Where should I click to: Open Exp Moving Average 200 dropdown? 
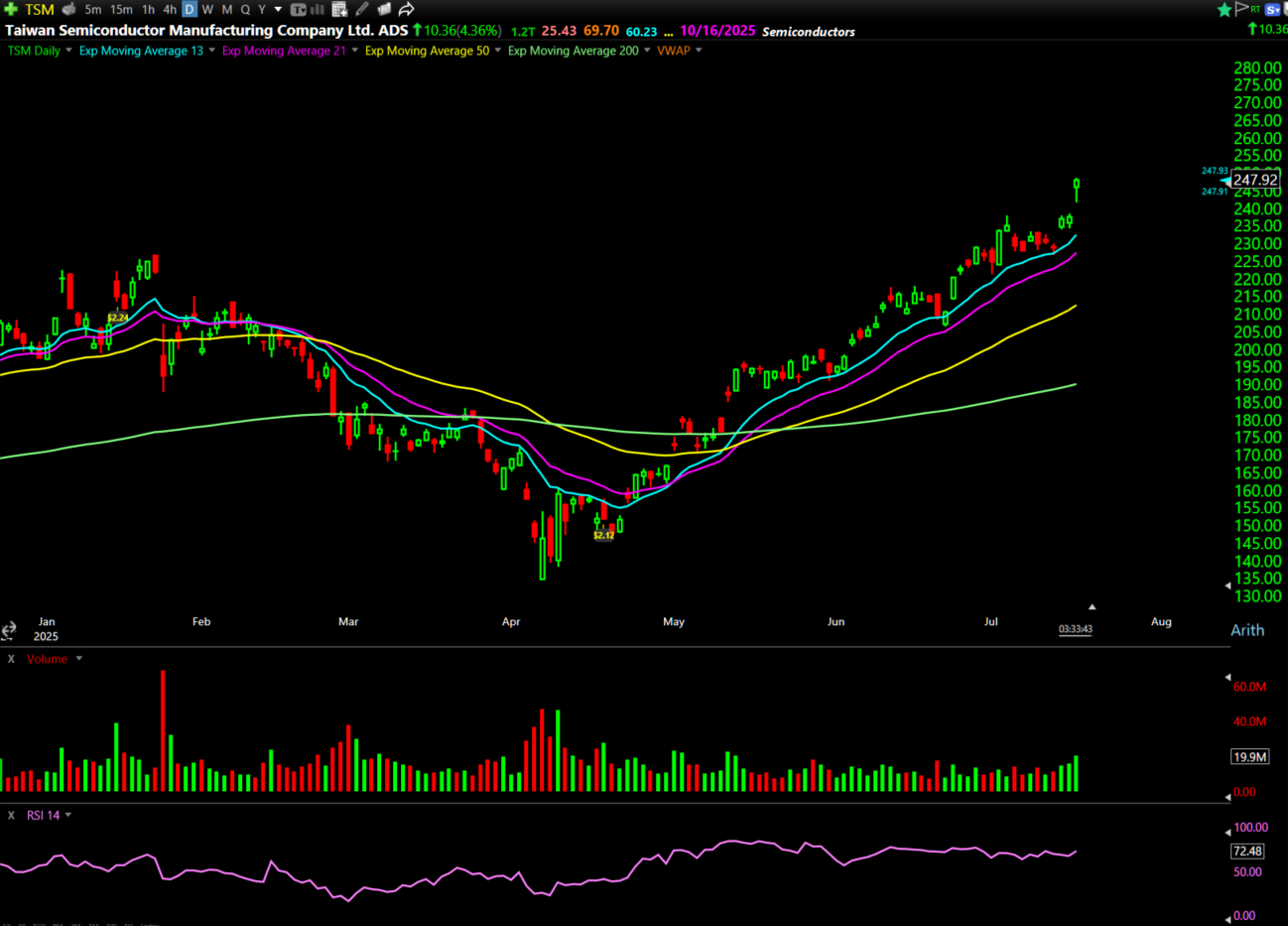(x=647, y=51)
